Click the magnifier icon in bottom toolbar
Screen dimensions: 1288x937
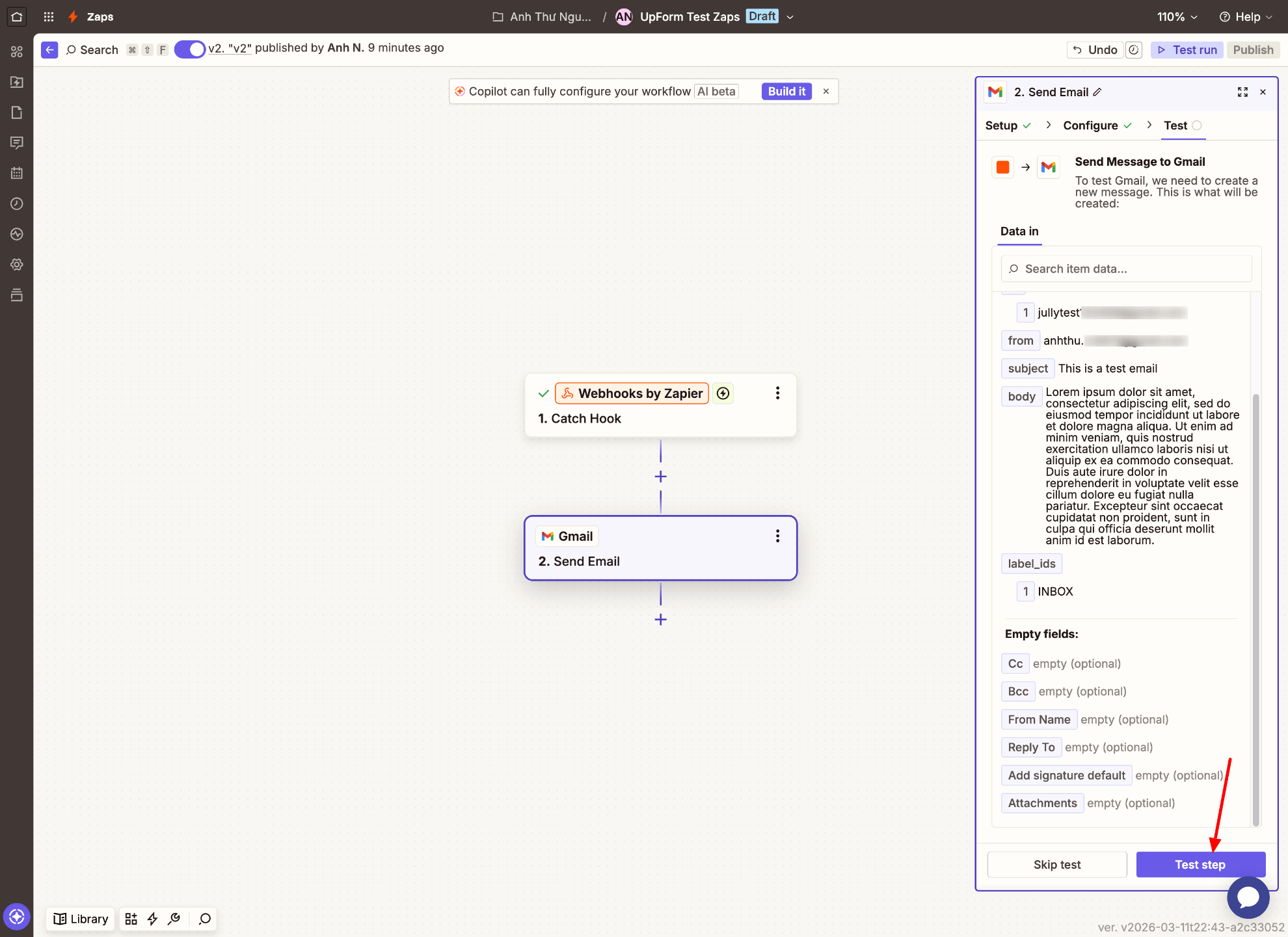[205, 919]
